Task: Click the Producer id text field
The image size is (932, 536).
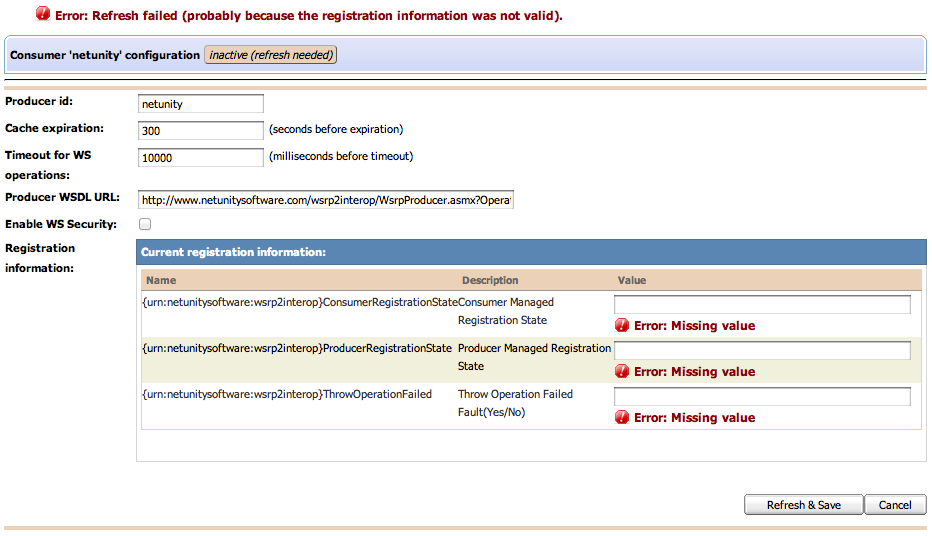Action: [x=200, y=104]
